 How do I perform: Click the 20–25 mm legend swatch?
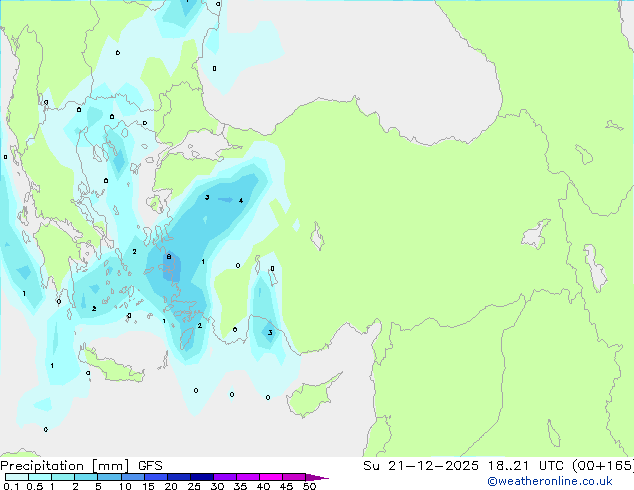coord(179,477)
